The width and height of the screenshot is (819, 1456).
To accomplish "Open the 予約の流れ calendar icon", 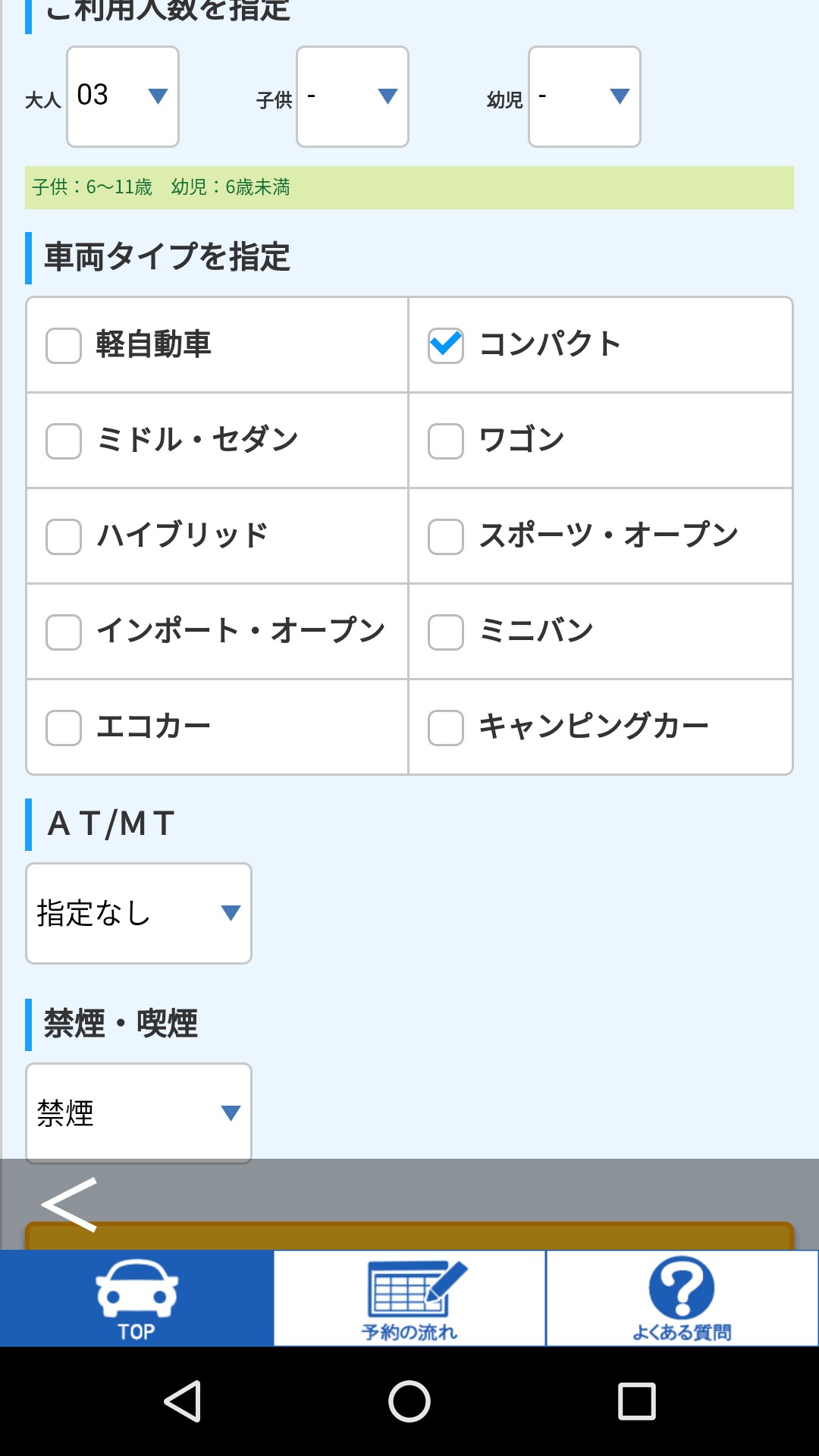I will [x=409, y=1298].
